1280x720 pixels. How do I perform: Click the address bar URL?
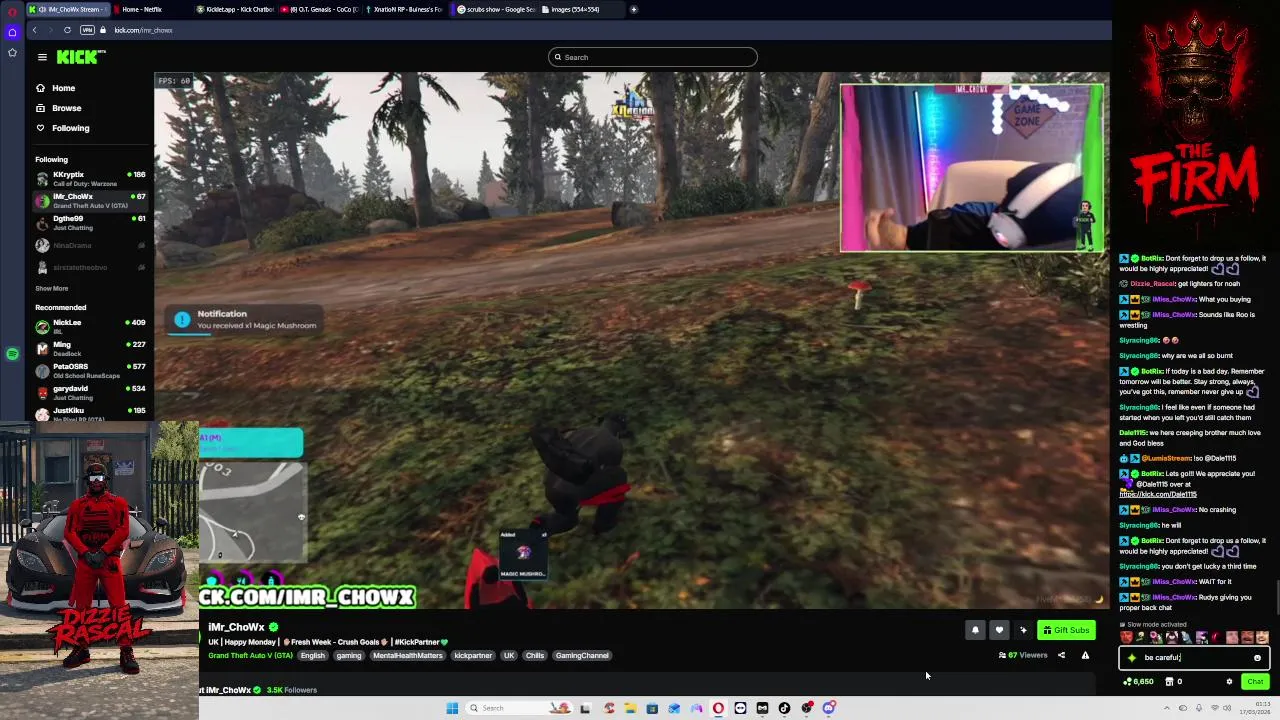[143, 30]
